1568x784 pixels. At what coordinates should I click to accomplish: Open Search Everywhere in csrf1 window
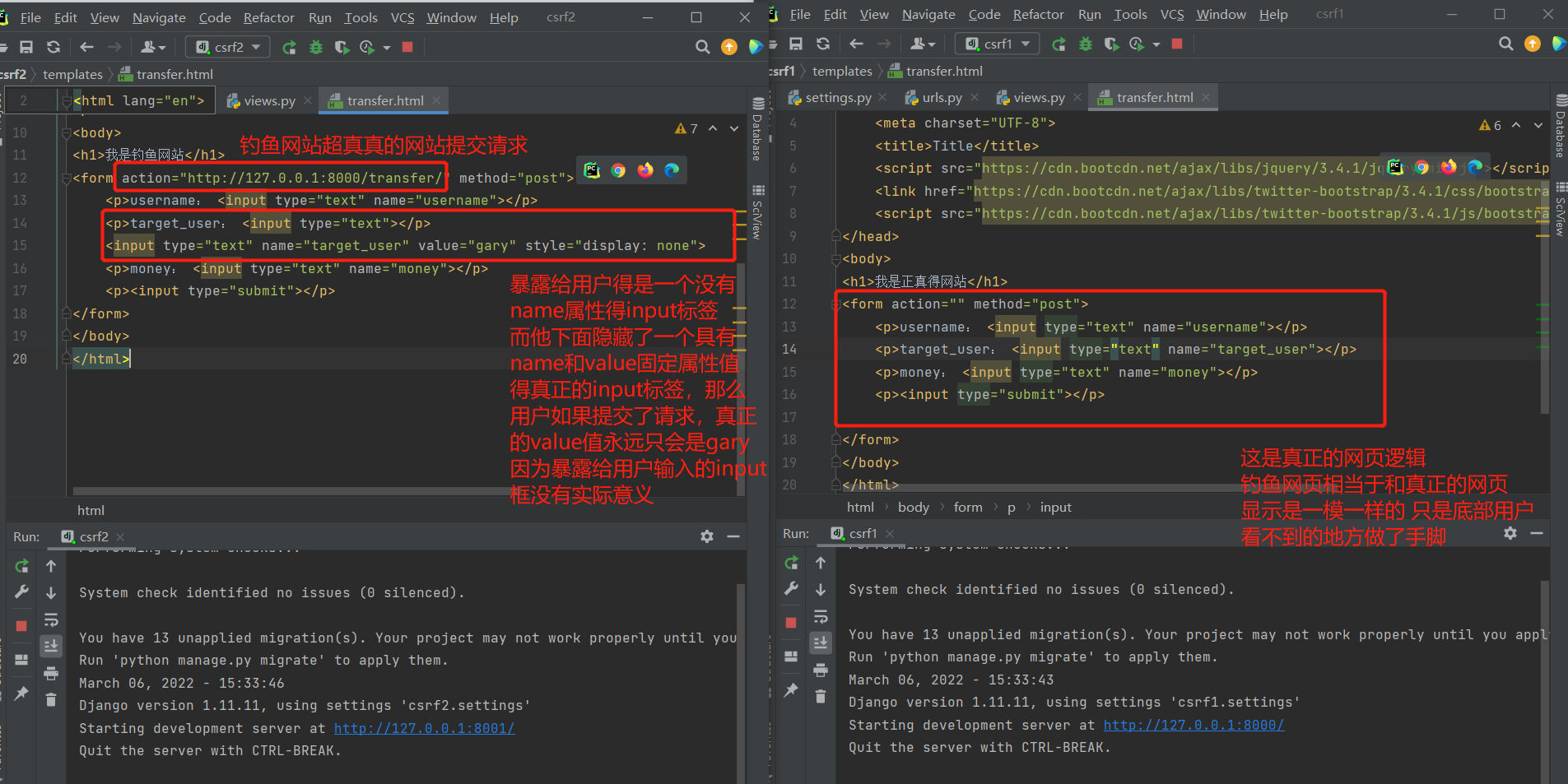pos(1505,44)
